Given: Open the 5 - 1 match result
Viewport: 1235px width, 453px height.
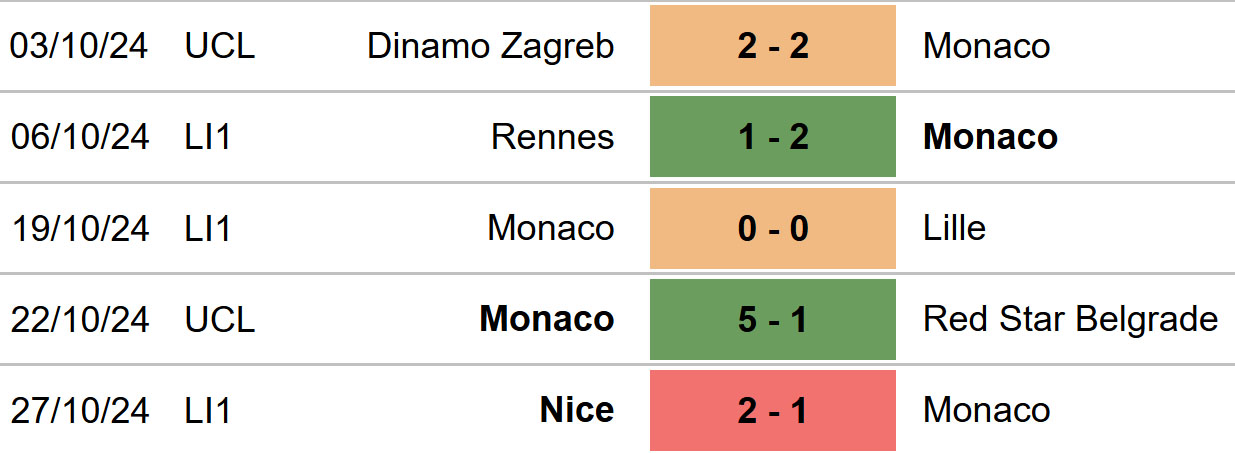Looking at the screenshot, I should [x=773, y=319].
